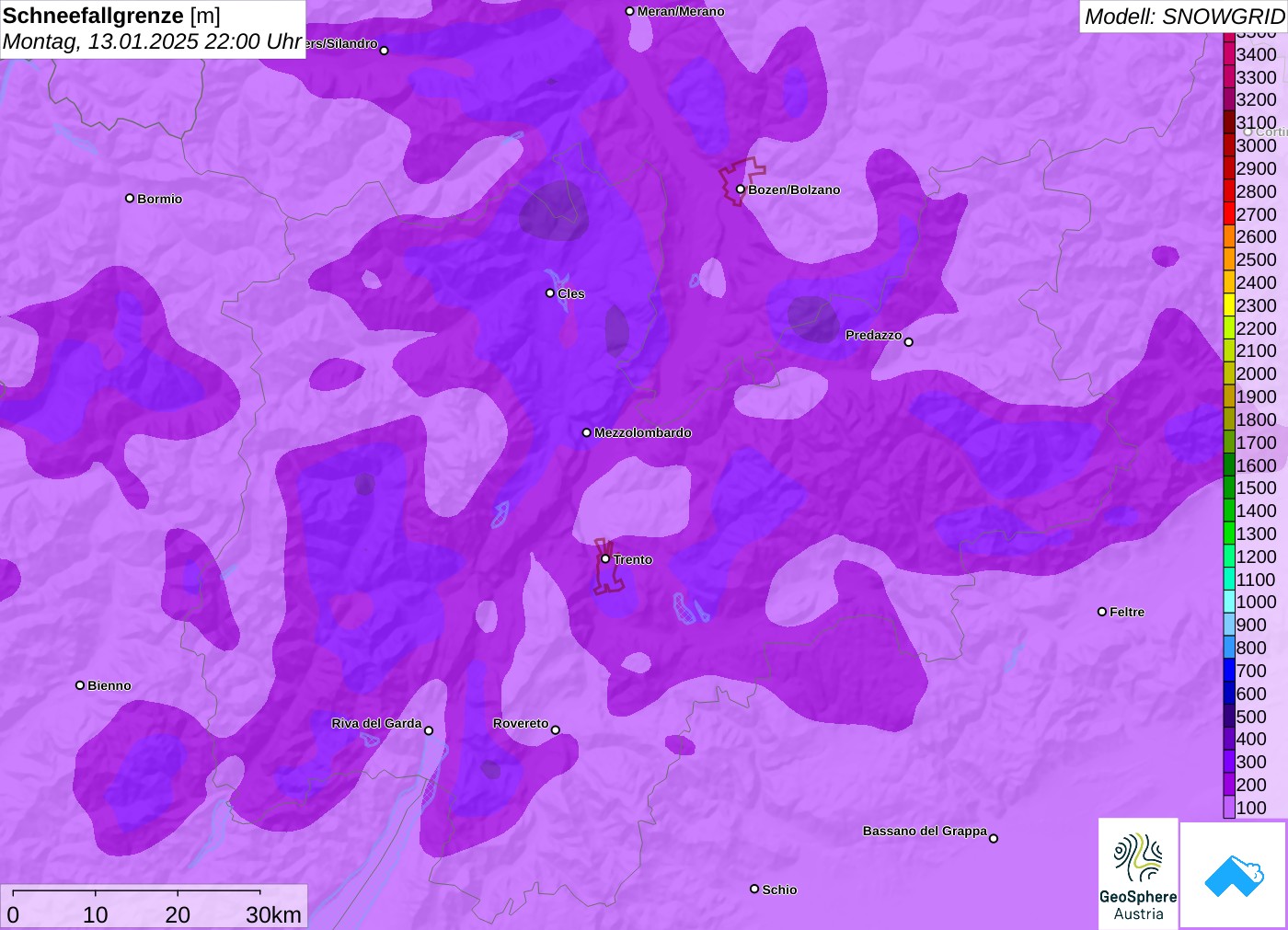The image size is (1288, 930).
Task: Select the 1000 m cyan legend swatch
Action: [x=1229, y=602]
